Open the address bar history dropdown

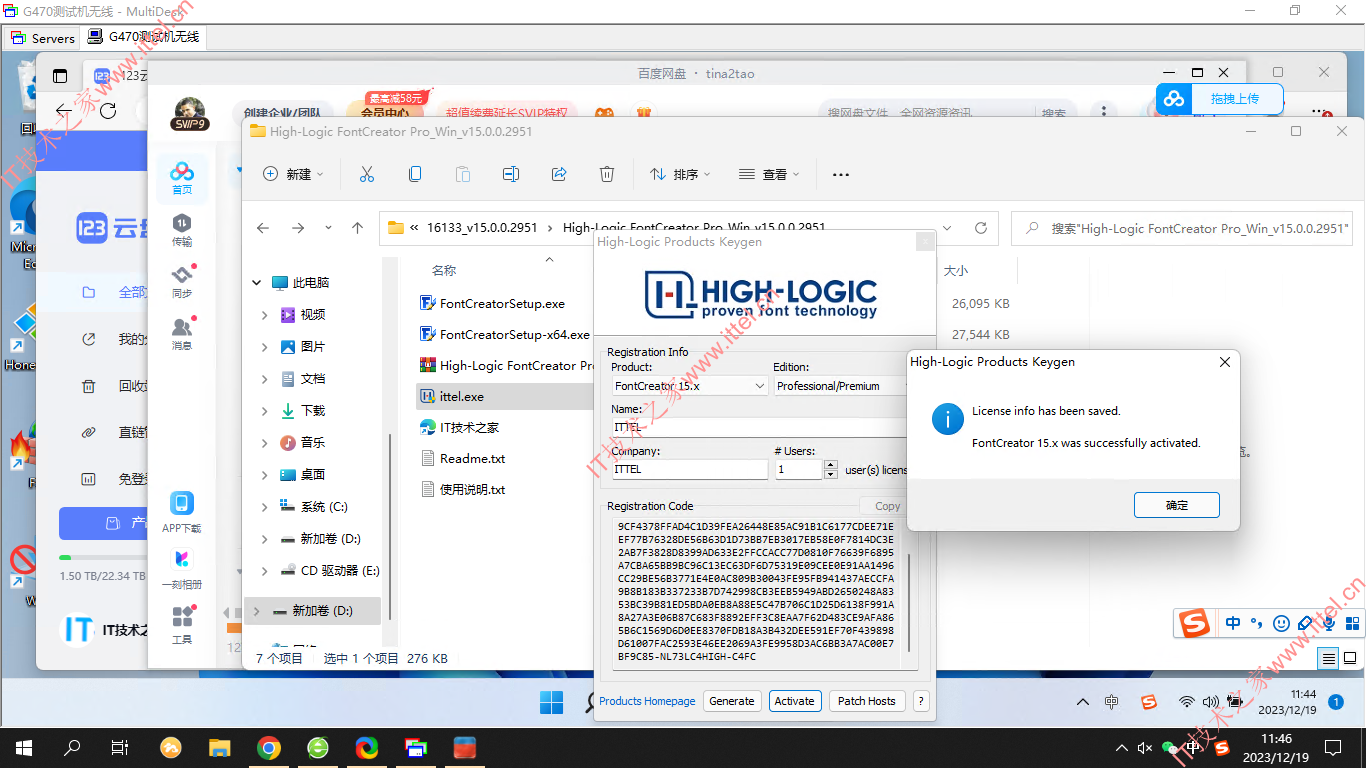point(947,228)
